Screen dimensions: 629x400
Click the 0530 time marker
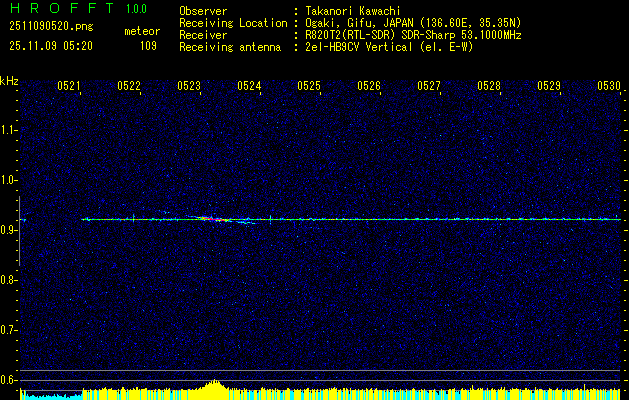[609, 87]
